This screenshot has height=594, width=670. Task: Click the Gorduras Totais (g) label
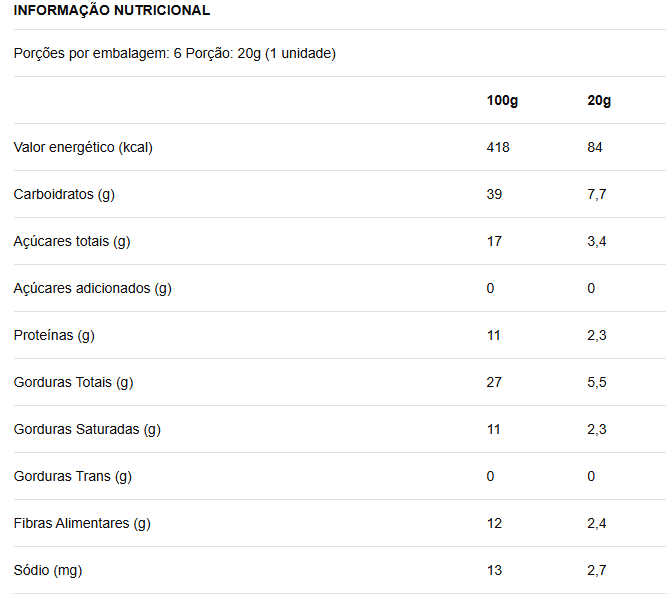(x=73, y=382)
